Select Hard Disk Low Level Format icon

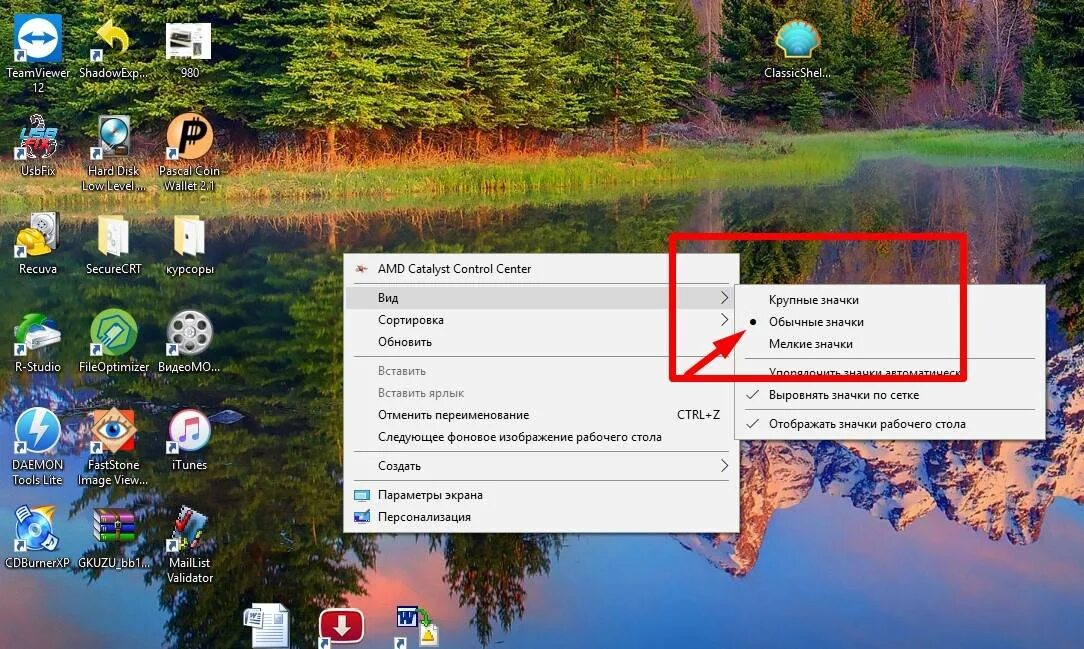(x=113, y=136)
